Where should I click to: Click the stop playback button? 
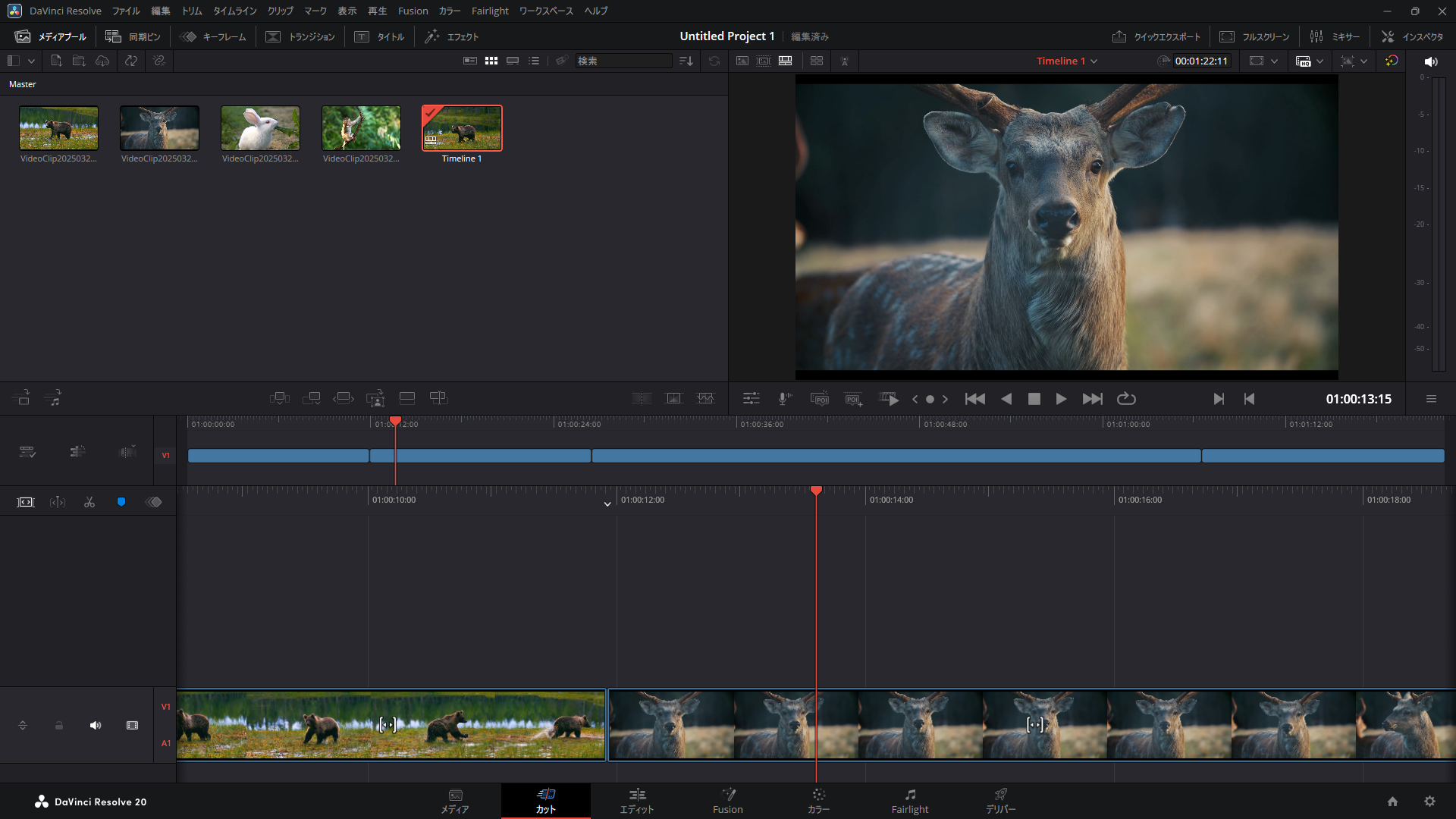[x=1034, y=399]
